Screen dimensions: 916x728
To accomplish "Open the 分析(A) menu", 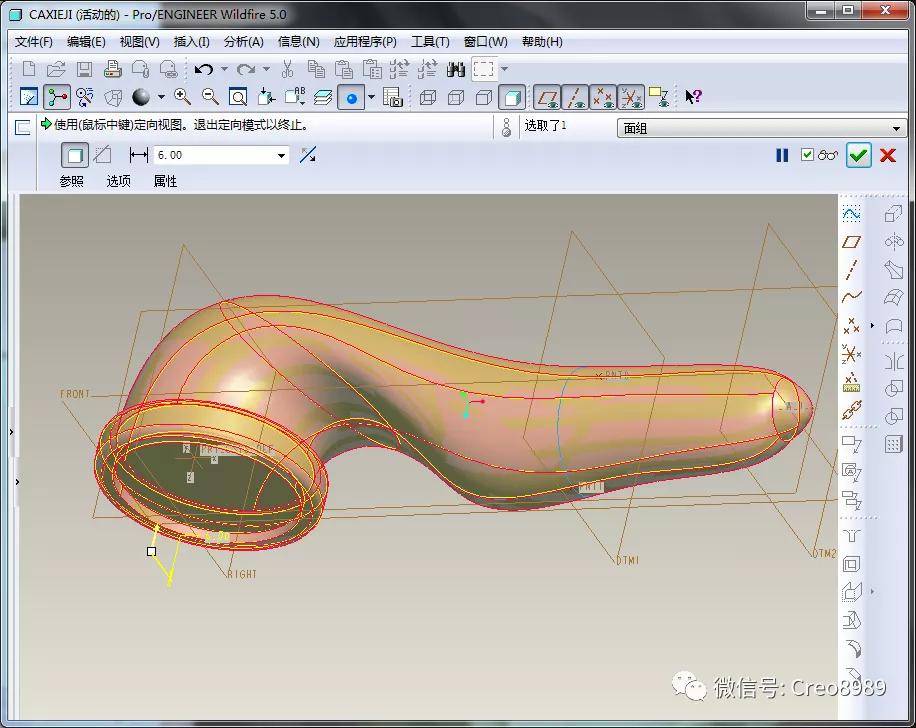I will (244, 42).
